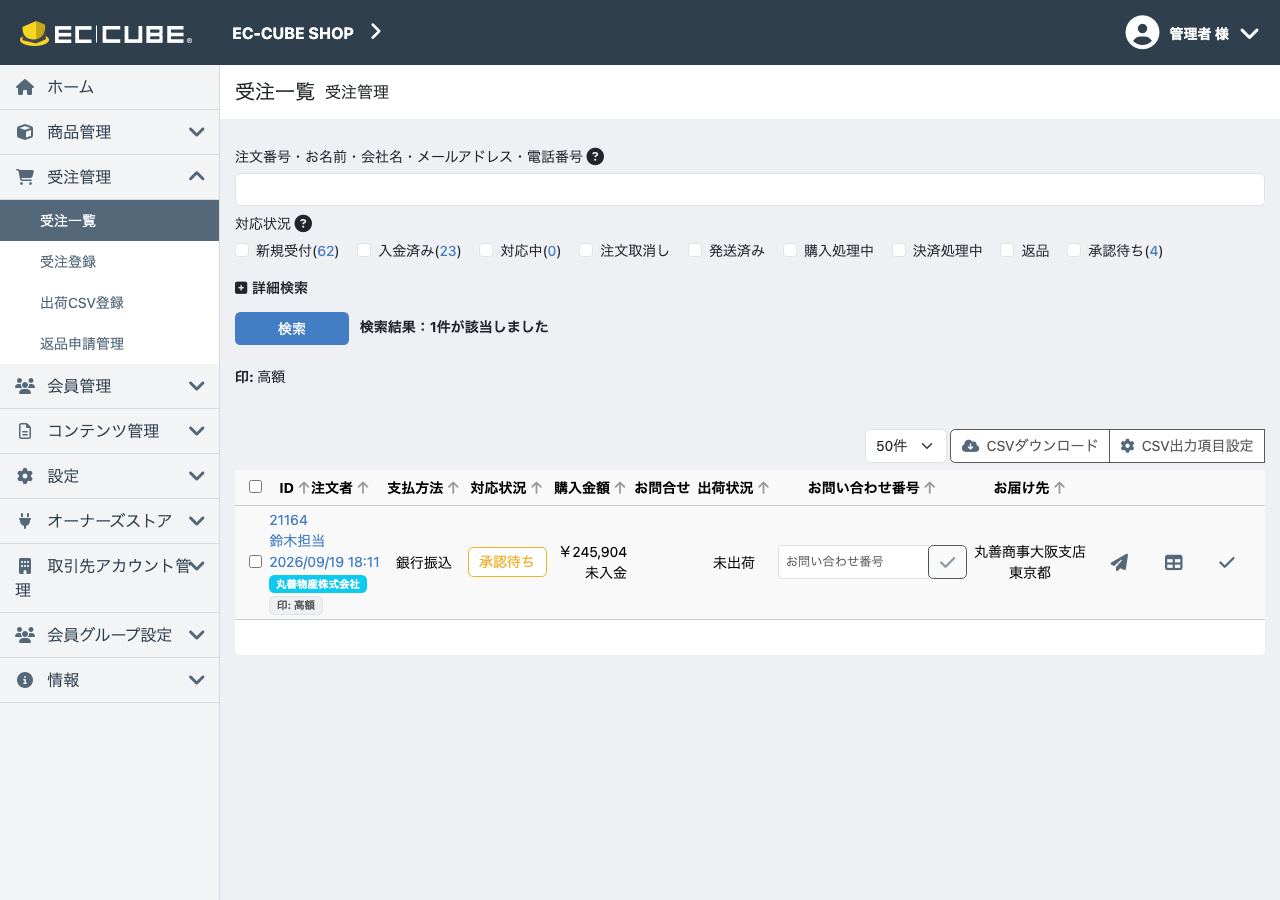Sort by 支払方法 column arrow
This screenshot has width=1280, height=900.
coord(453,488)
